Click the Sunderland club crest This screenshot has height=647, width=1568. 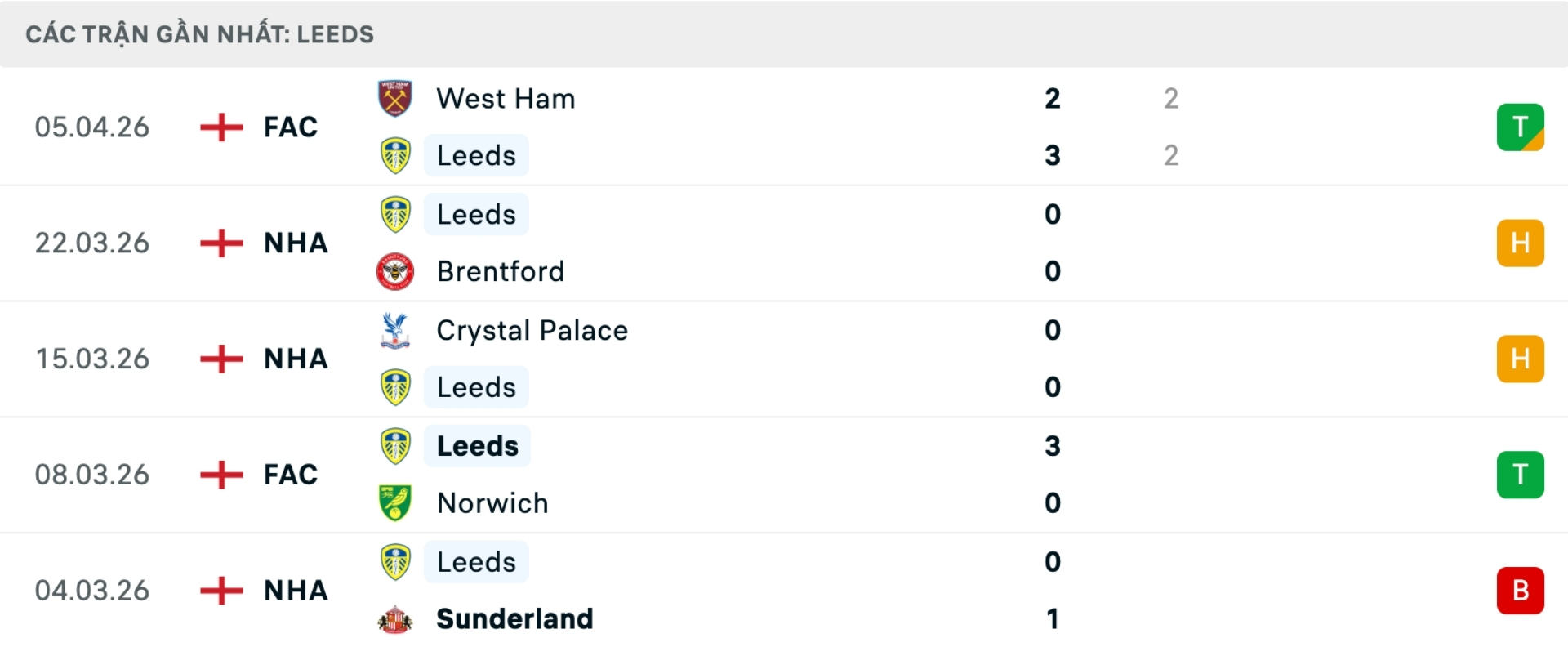pos(395,619)
